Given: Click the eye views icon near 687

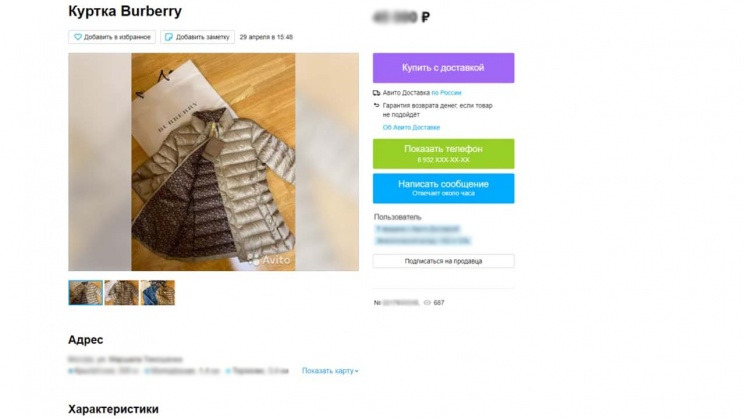Looking at the screenshot, I should [x=427, y=303].
